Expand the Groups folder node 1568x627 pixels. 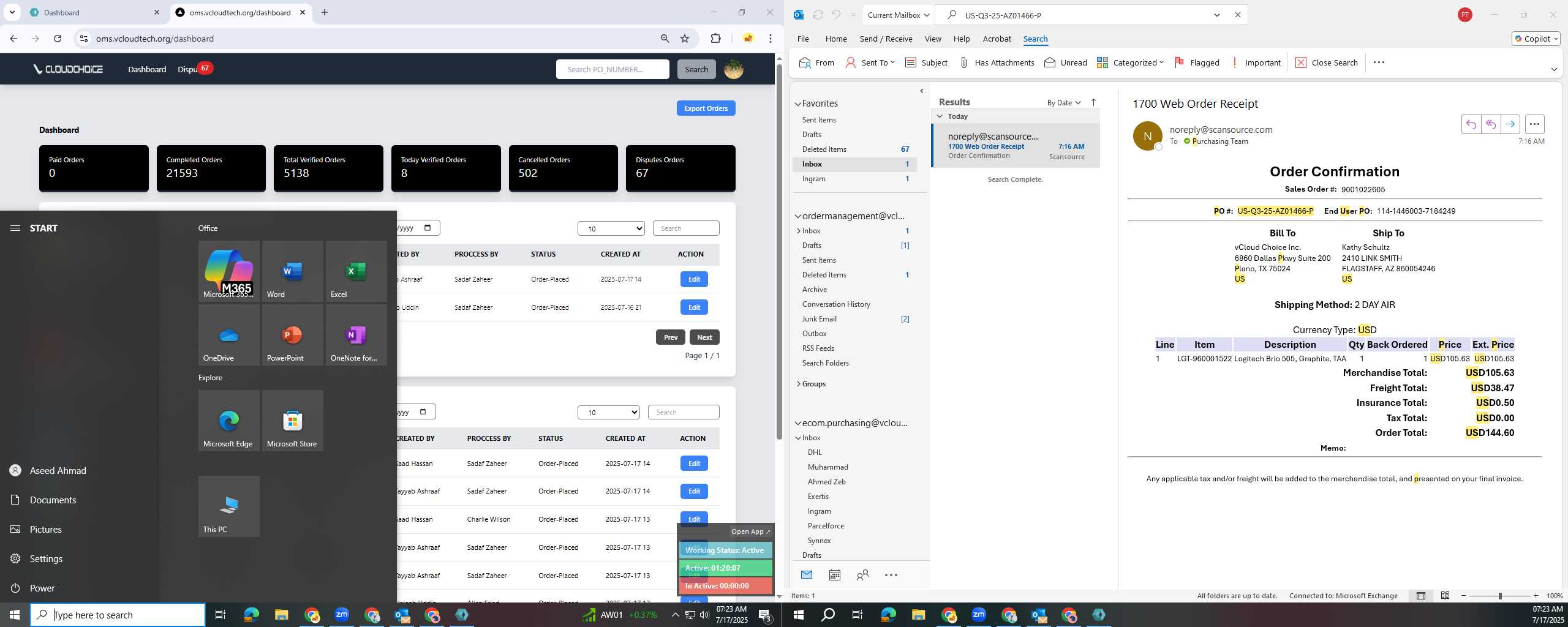coord(798,384)
